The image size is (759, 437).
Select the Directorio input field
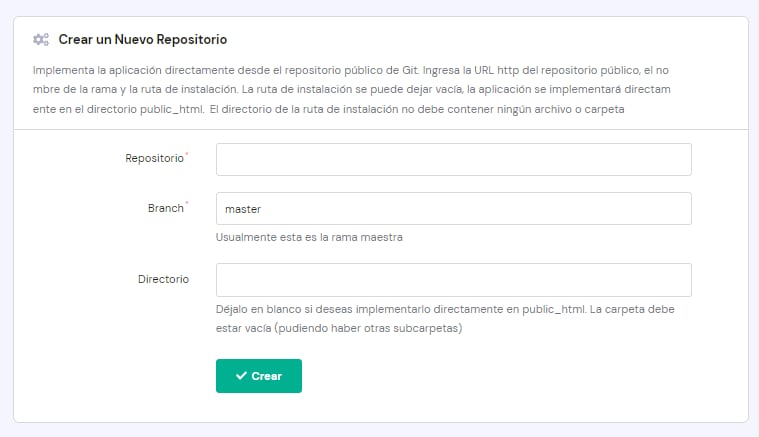point(454,280)
